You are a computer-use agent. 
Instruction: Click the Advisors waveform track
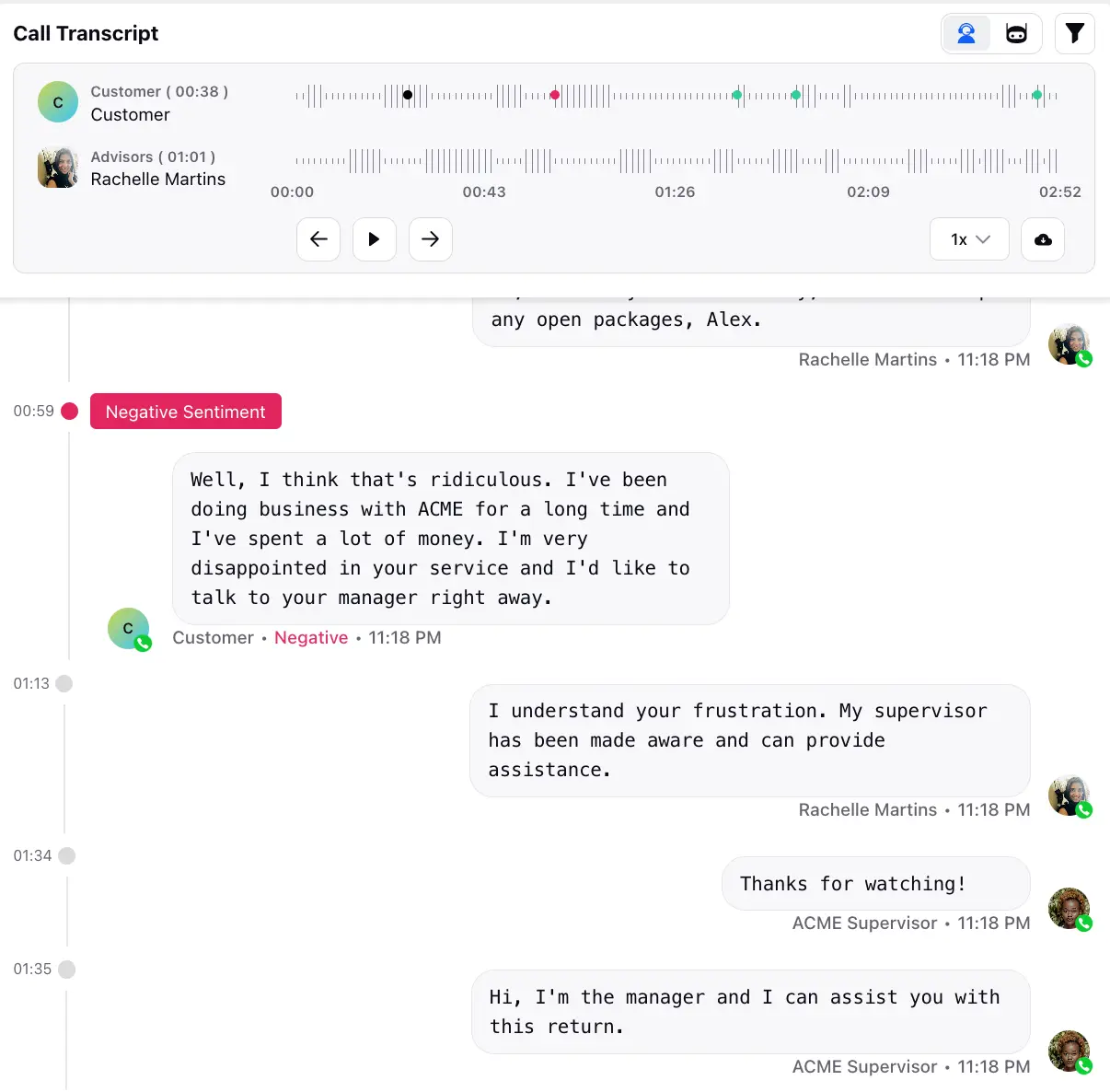[x=676, y=161]
